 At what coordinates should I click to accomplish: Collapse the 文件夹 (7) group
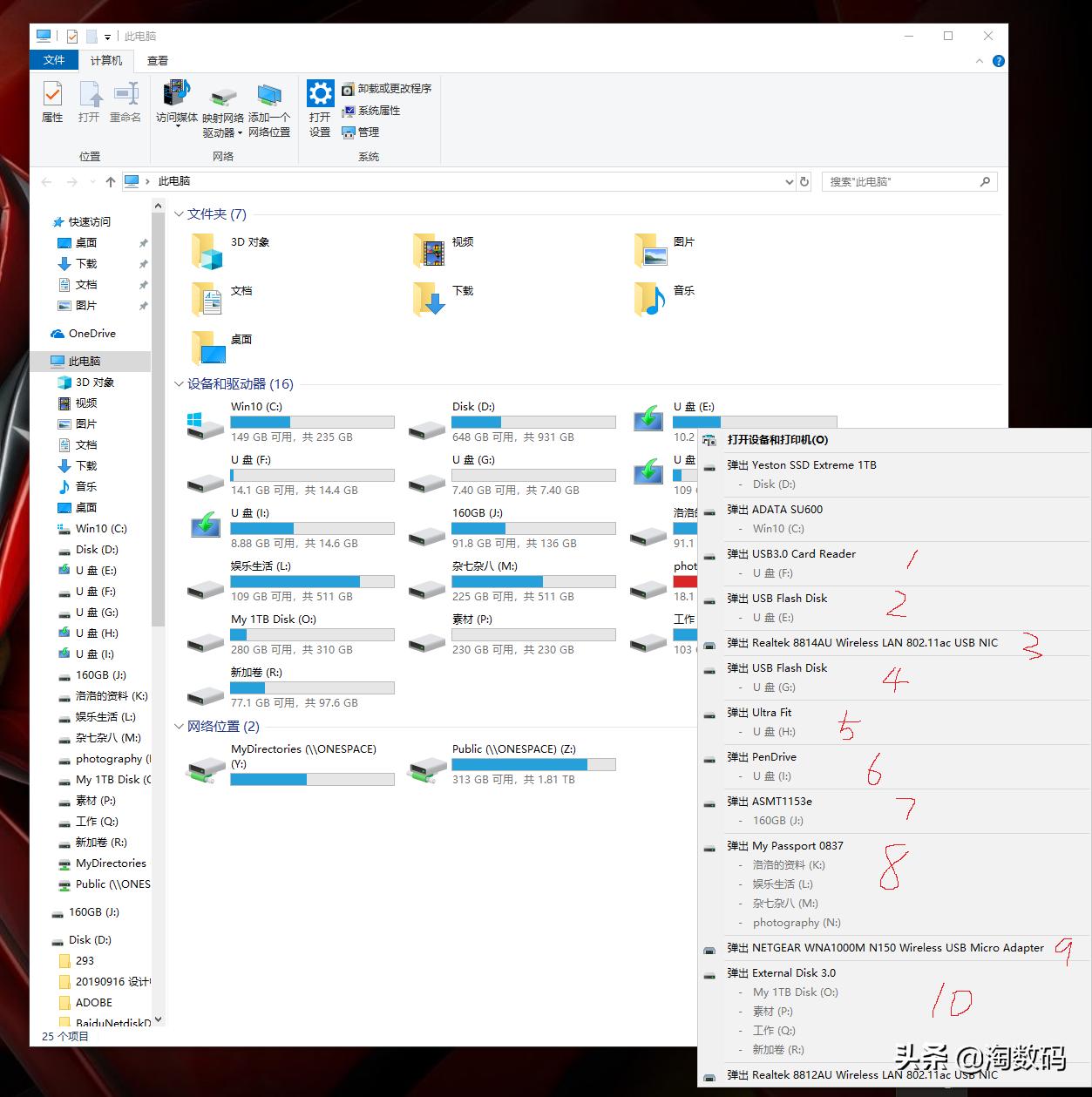coord(179,214)
